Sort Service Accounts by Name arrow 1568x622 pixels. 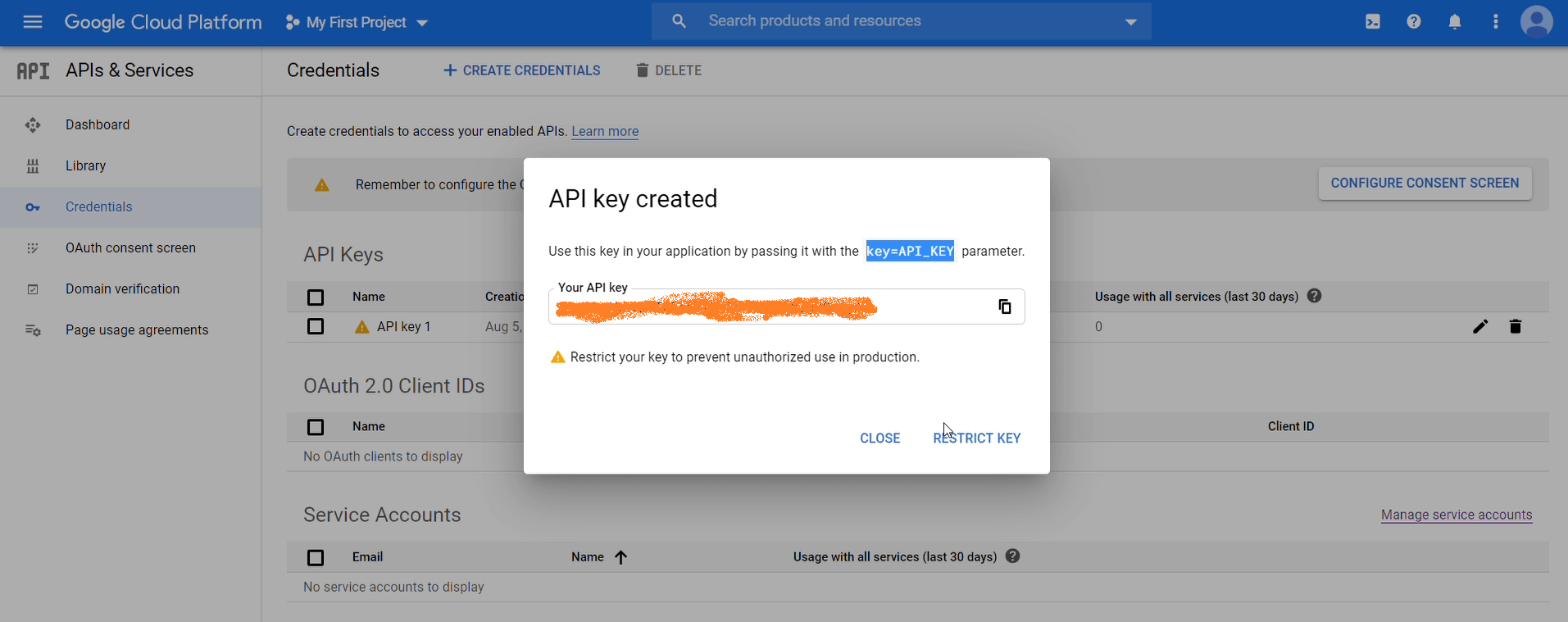(x=620, y=557)
